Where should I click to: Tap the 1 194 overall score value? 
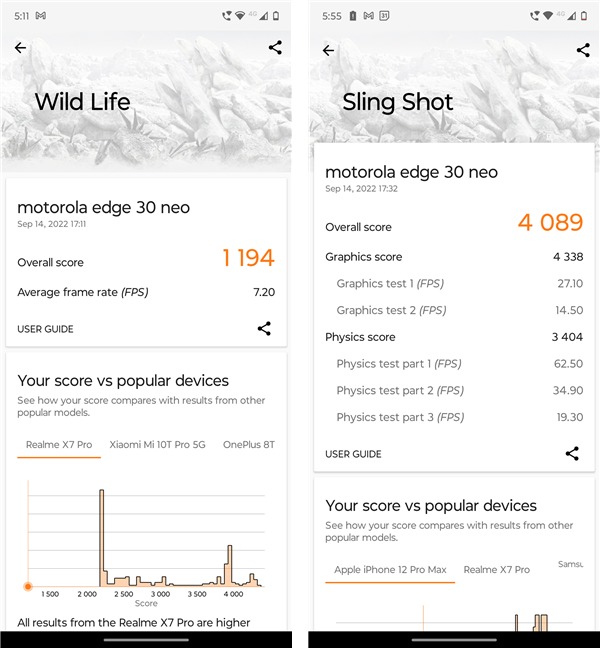pyautogui.click(x=248, y=258)
